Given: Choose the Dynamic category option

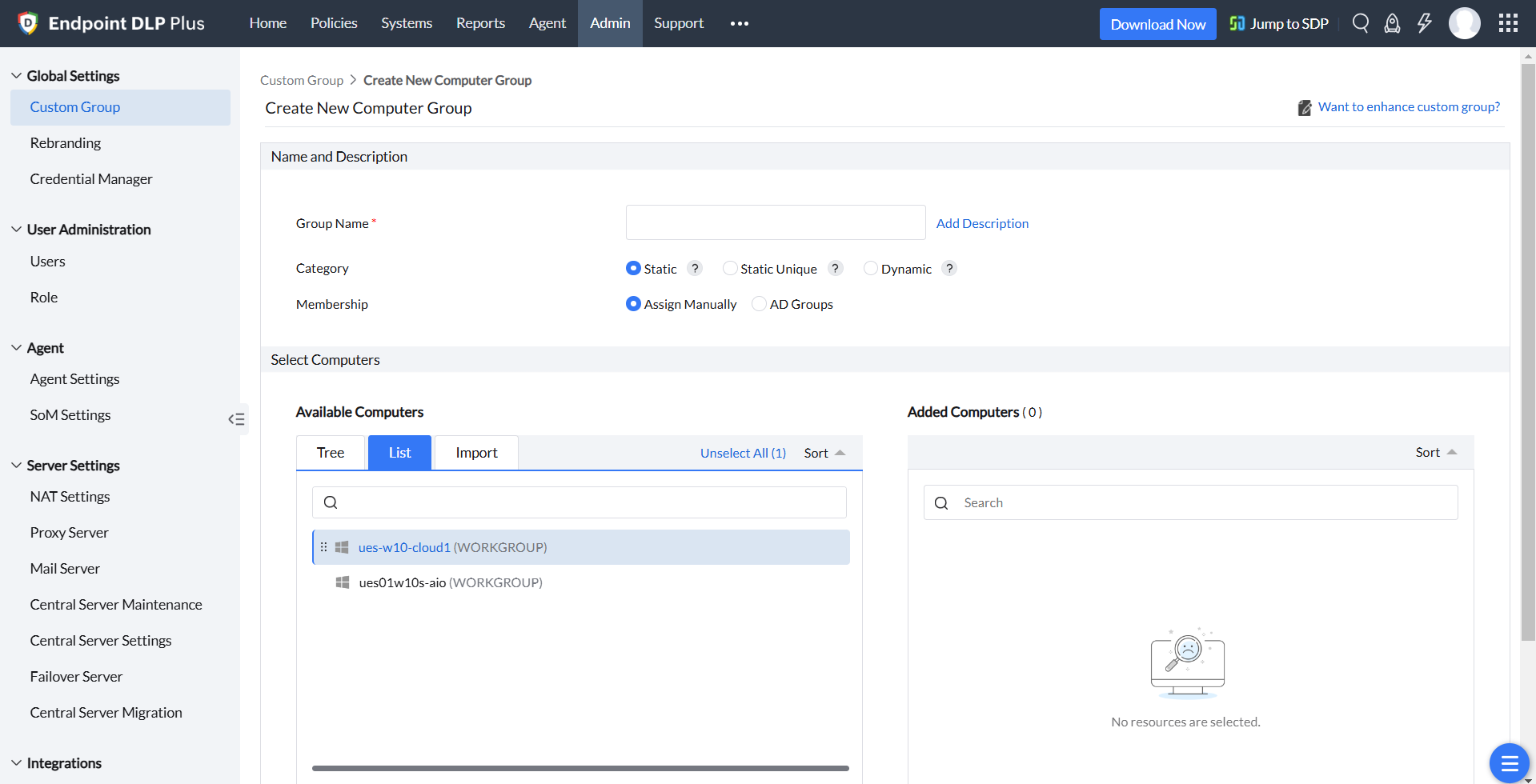Looking at the screenshot, I should pos(870,269).
